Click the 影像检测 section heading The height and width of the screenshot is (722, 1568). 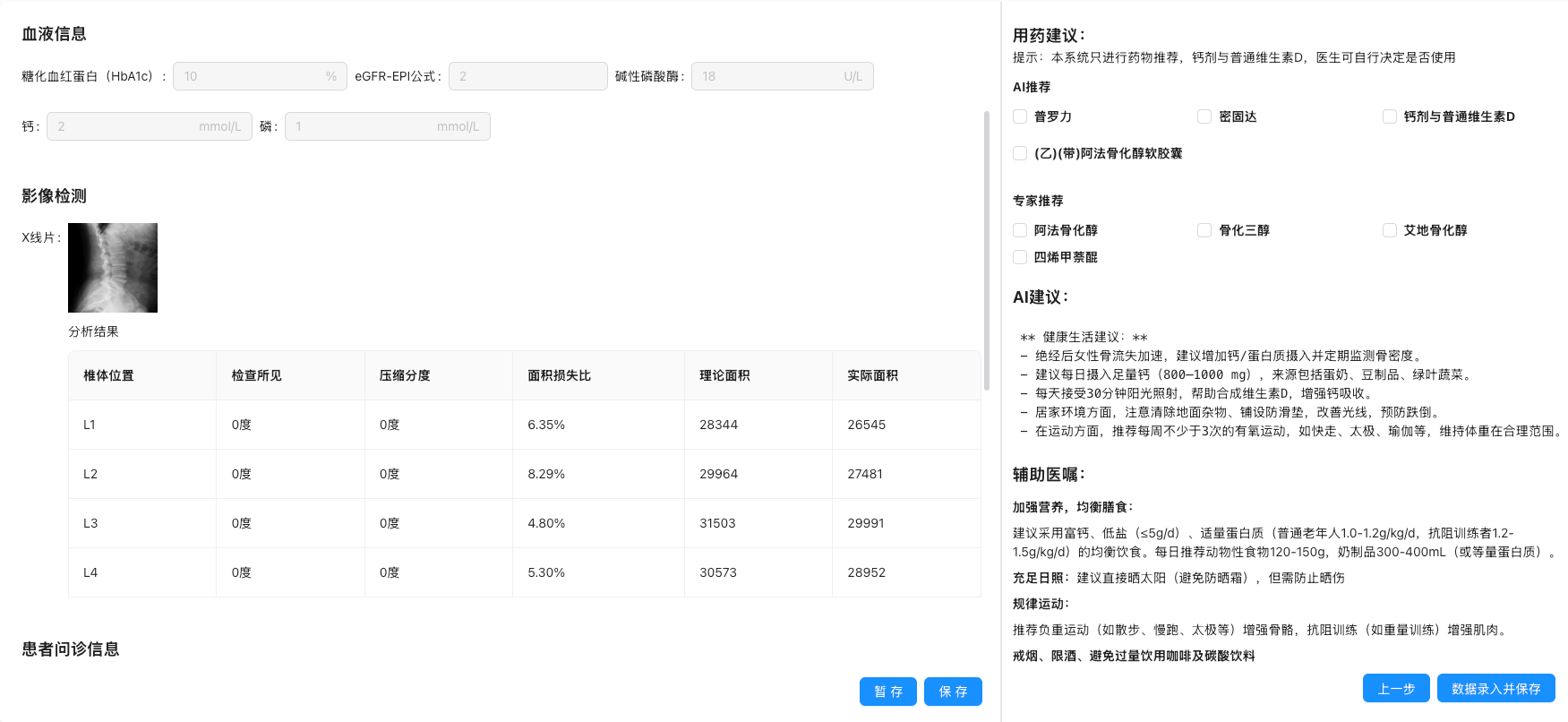click(54, 196)
